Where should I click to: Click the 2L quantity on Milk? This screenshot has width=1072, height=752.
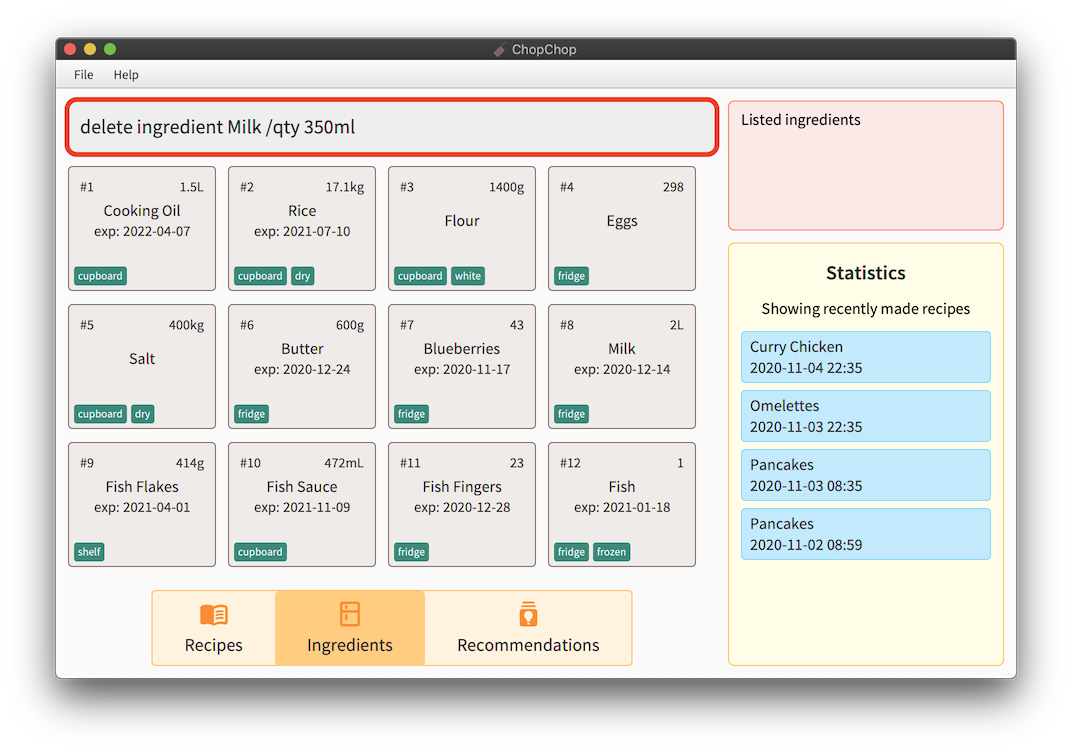(676, 325)
